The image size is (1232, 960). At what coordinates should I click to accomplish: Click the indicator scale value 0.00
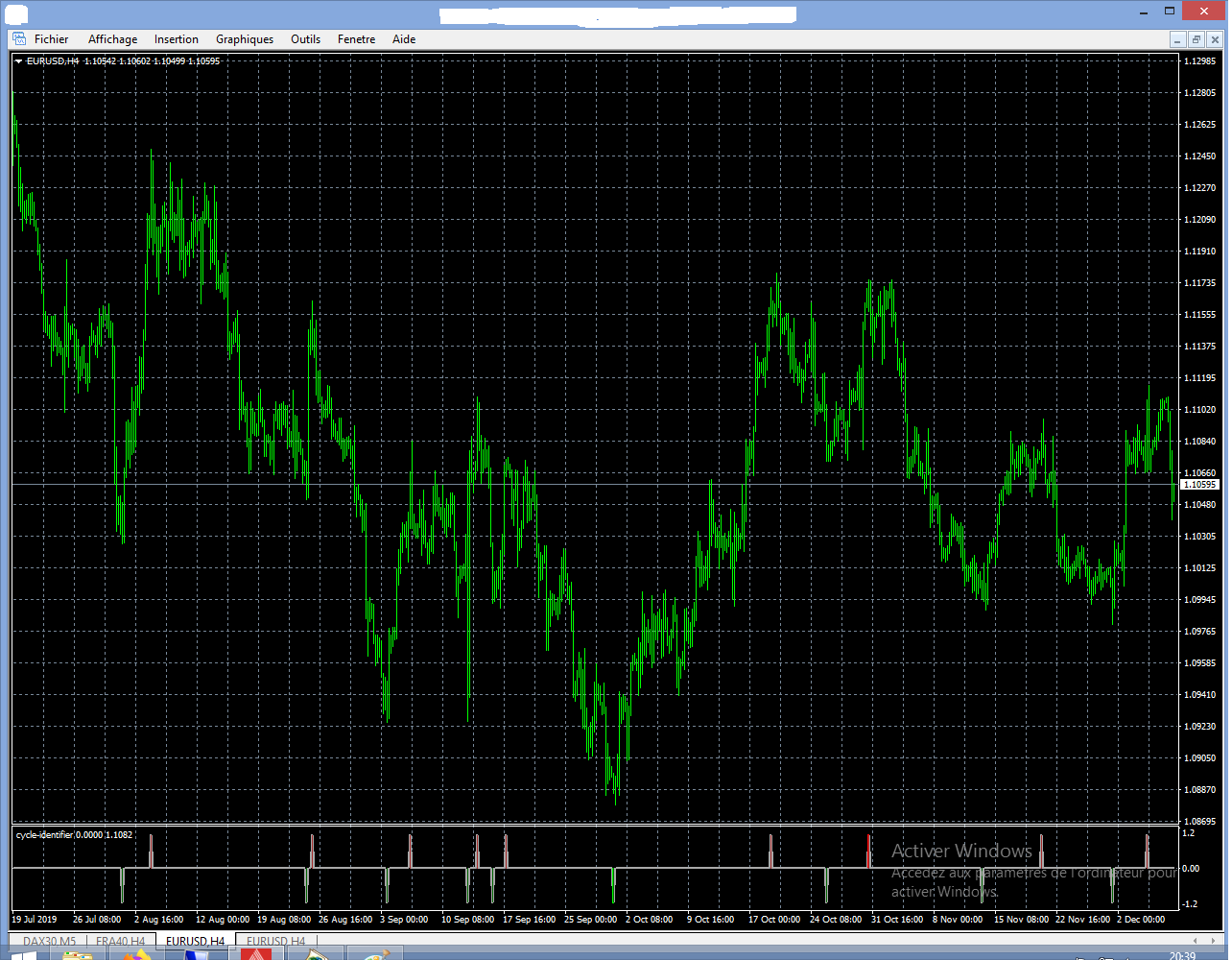1191,869
